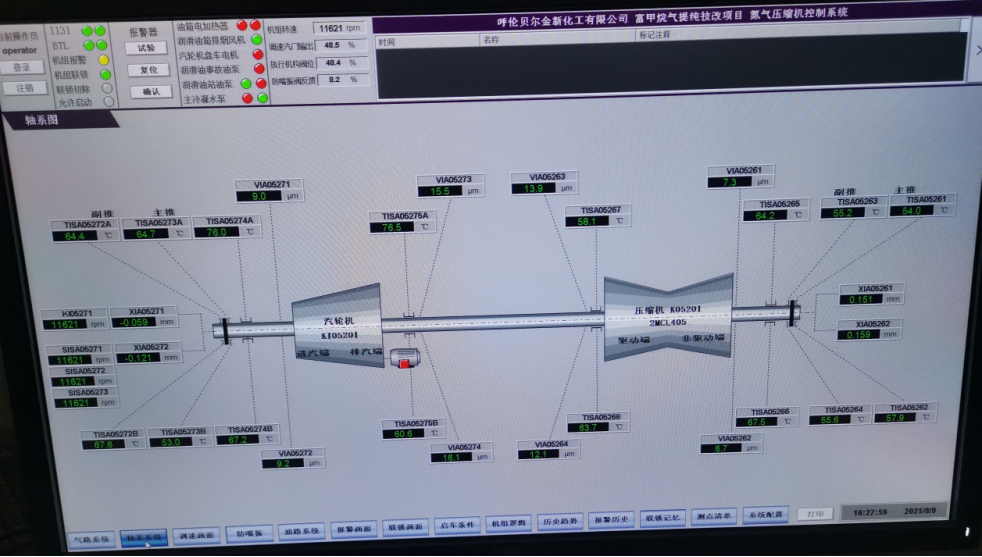Click the TISA05273A temperature value 64.7
This screenshot has height=557, width=982.
[145, 234]
